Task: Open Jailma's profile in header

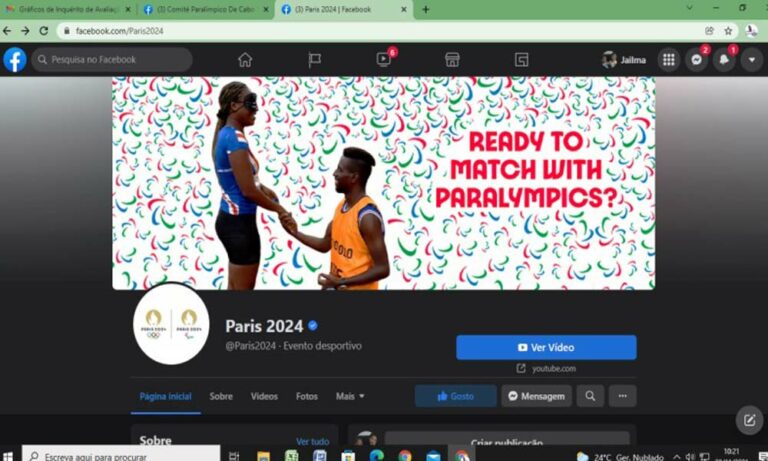Action: coord(624,60)
